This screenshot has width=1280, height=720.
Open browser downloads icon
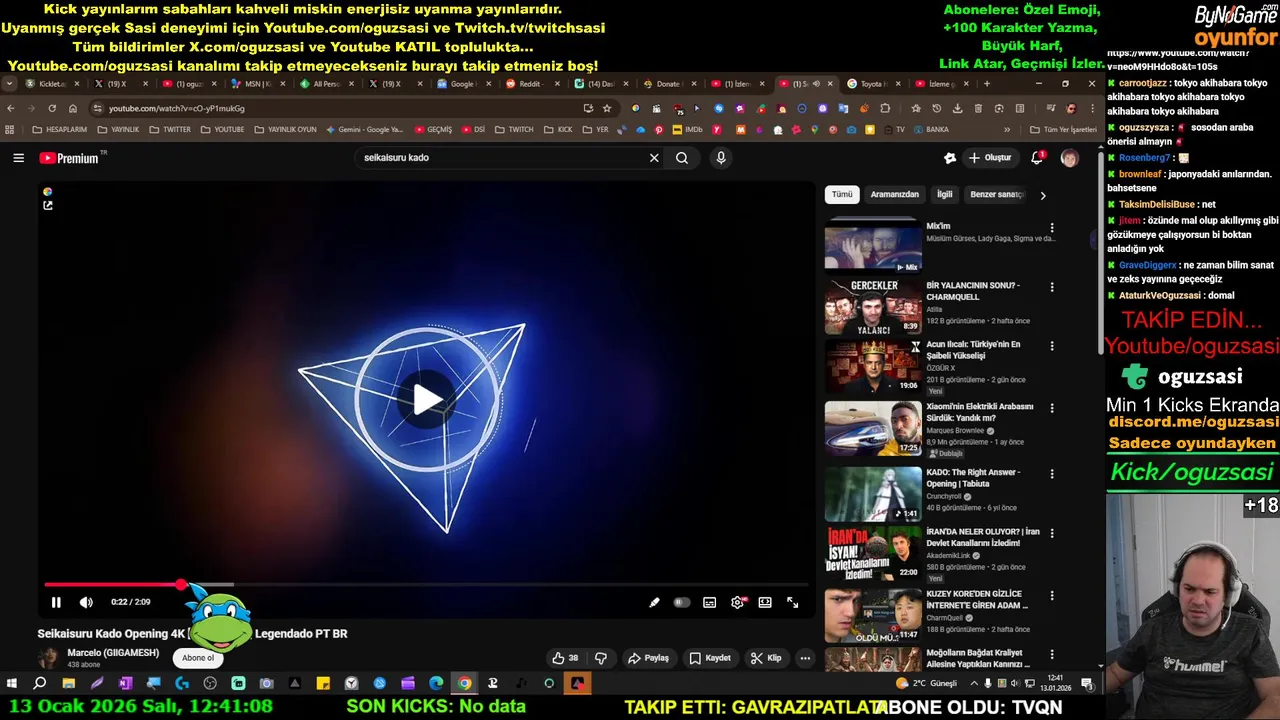(957, 108)
